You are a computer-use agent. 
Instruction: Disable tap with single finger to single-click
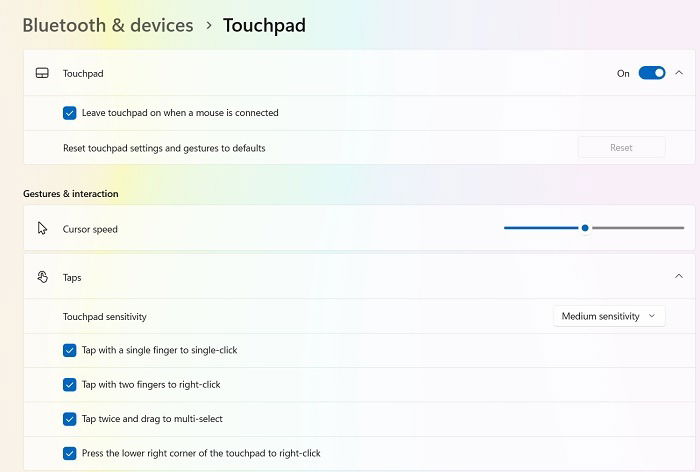click(x=70, y=350)
